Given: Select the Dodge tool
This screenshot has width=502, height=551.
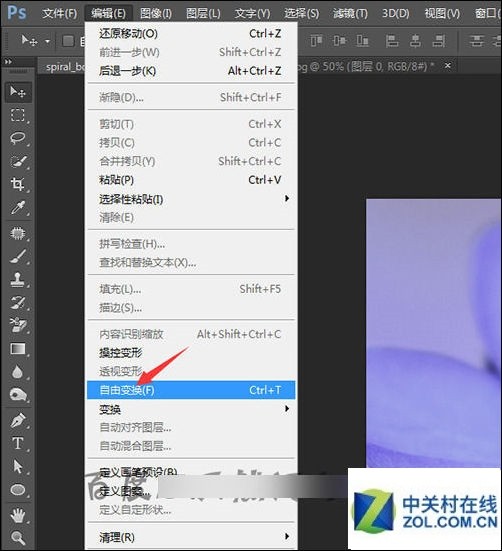Looking at the screenshot, I should click(18, 395).
